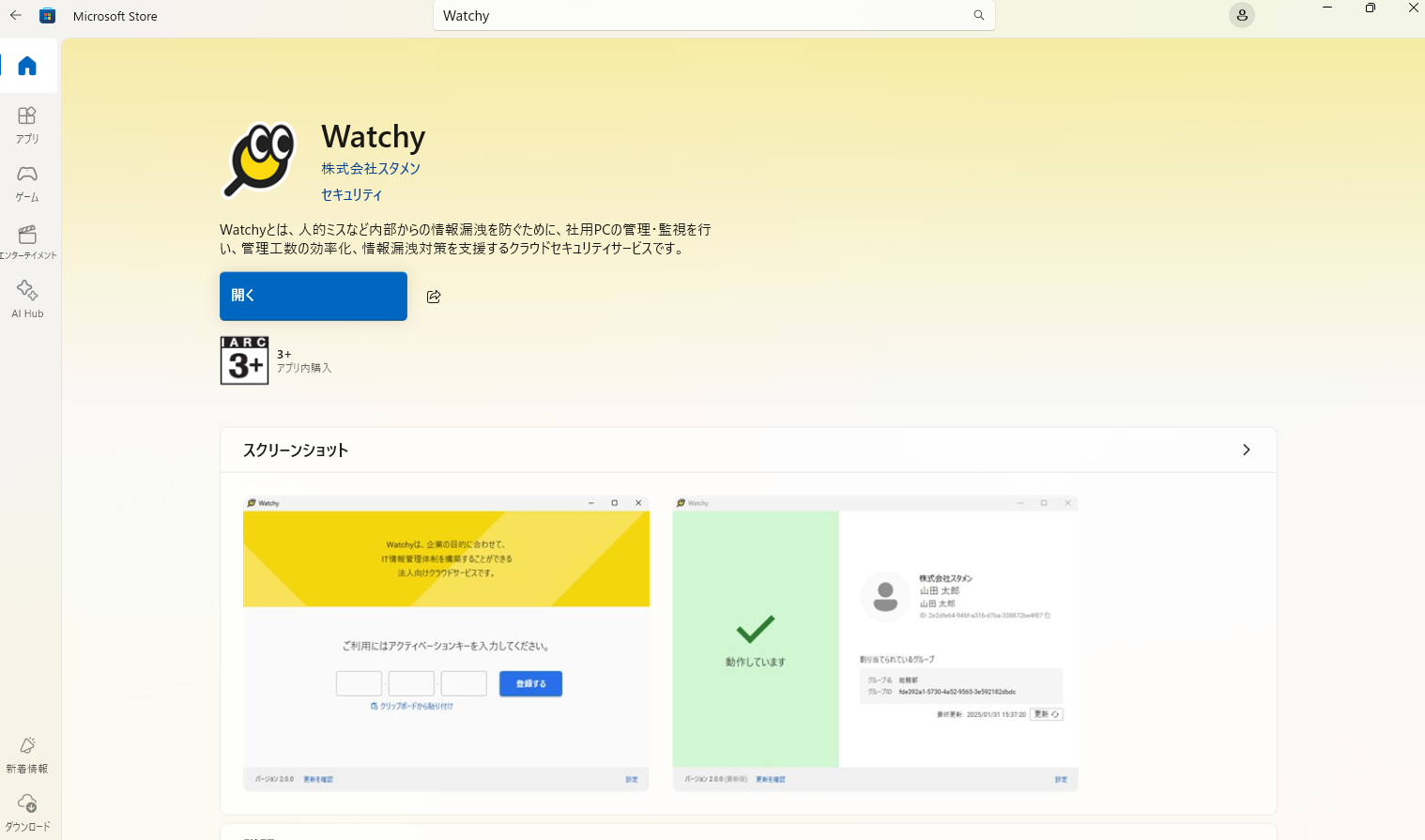Launch Watchy with the 開く button
The height and width of the screenshot is (840, 1425).
click(314, 297)
